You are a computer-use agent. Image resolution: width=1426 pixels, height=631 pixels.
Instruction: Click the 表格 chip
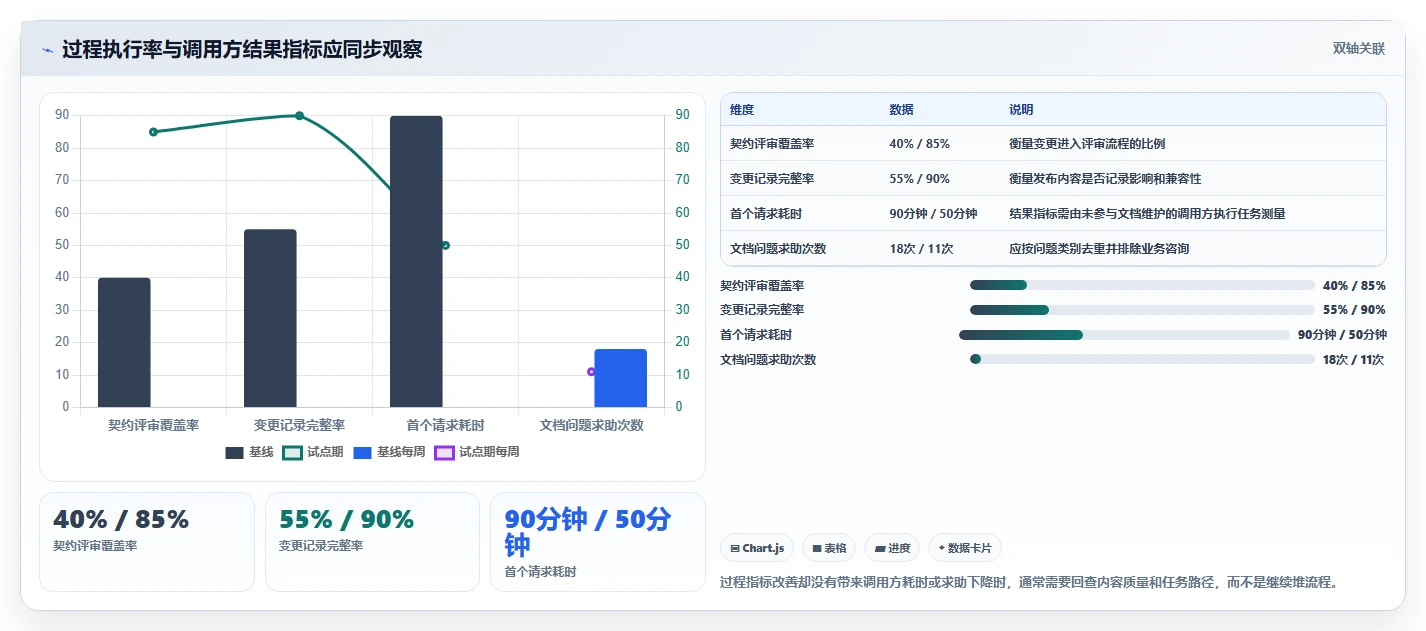pos(829,548)
